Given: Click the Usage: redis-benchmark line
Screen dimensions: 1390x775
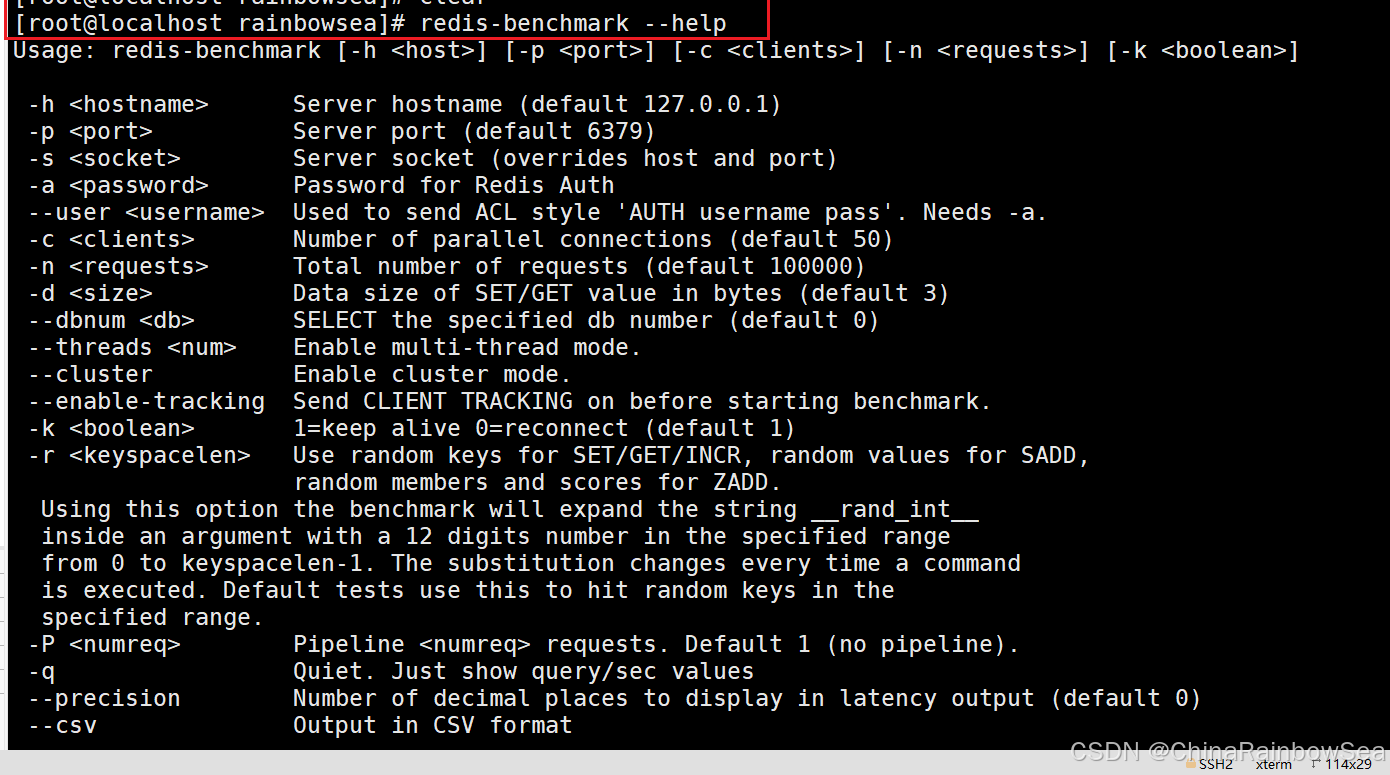Looking at the screenshot, I should coord(655,50).
